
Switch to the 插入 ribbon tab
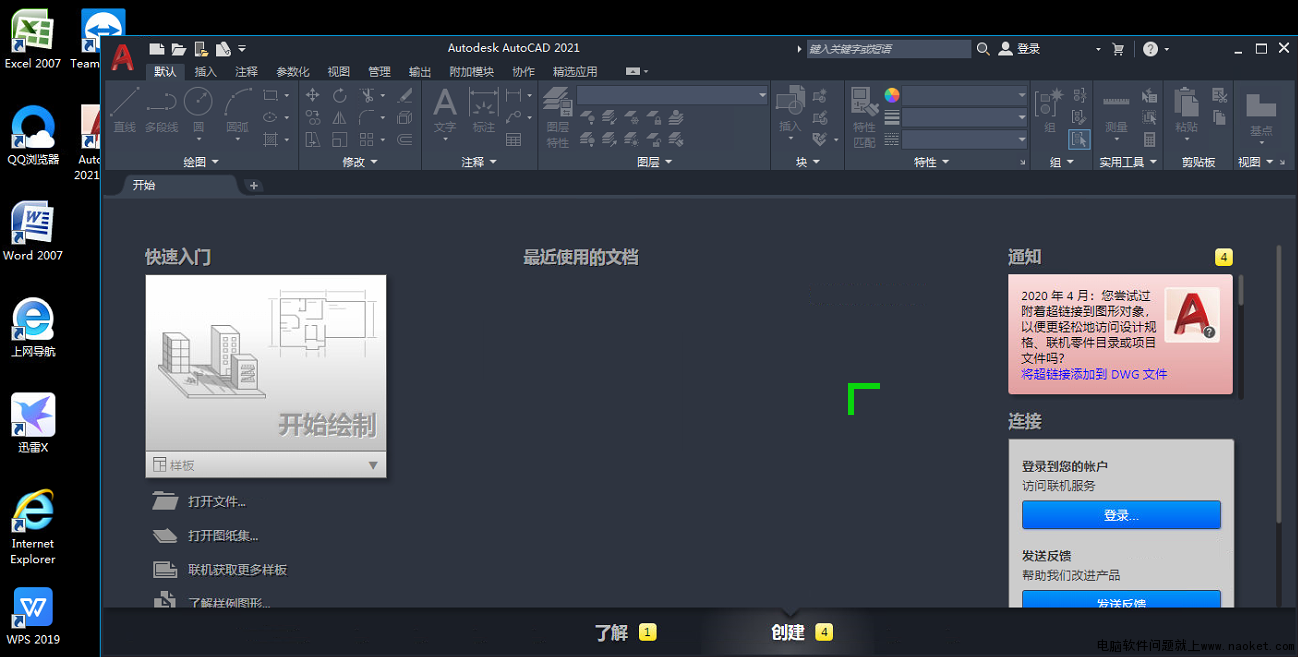(x=205, y=72)
